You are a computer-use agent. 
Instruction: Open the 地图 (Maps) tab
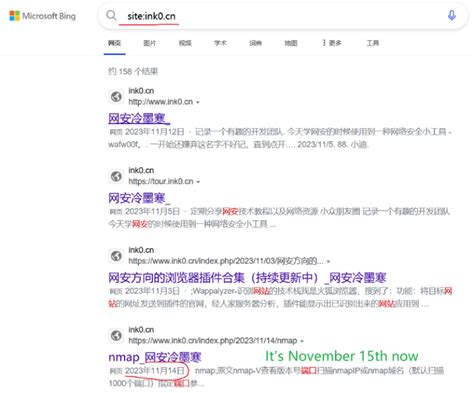(x=291, y=43)
